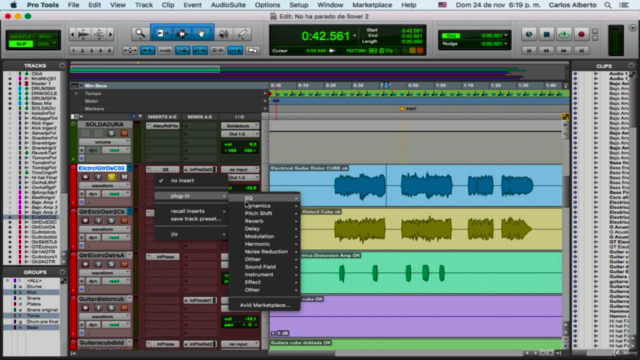Select the Pencil tool
The image size is (640, 360).
242,34
